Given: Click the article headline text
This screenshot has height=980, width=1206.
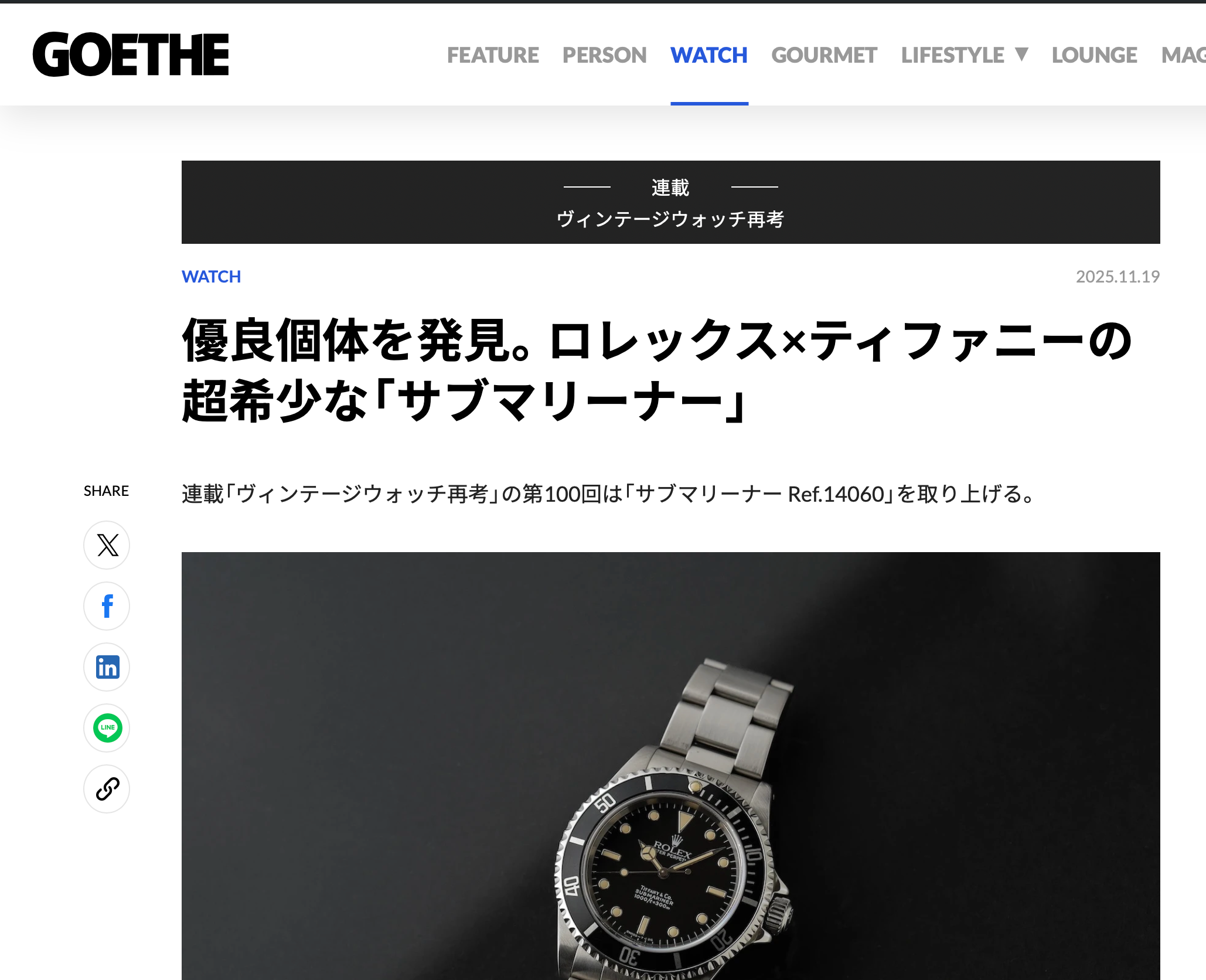Looking at the screenshot, I should coord(657,371).
